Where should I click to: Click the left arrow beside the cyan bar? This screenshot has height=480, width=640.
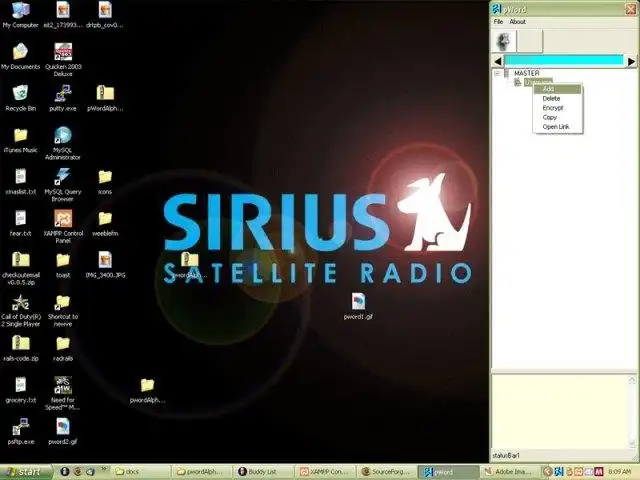[x=498, y=62]
